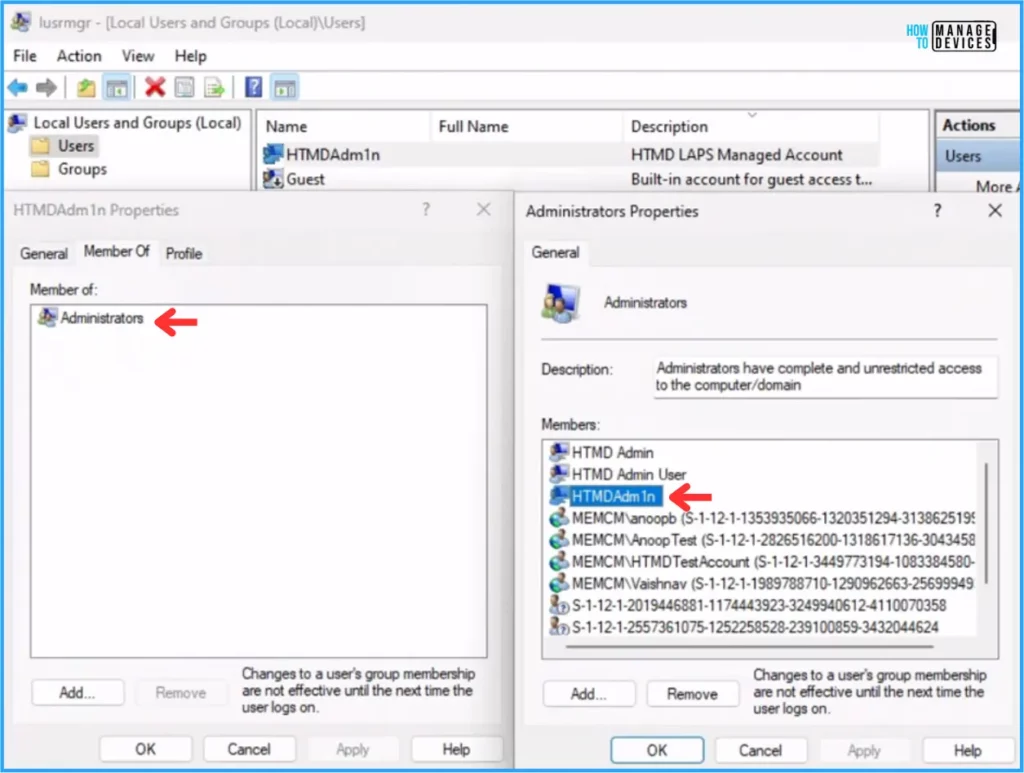This screenshot has height=773, width=1024.
Task: Select the Groups folder in tree
Action: pos(82,169)
